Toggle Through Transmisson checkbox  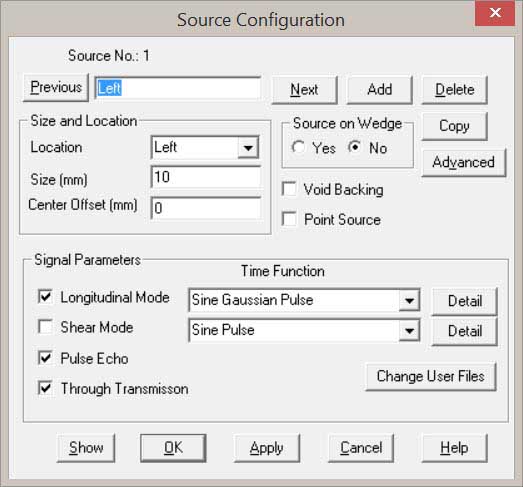(x=45, y=388)
